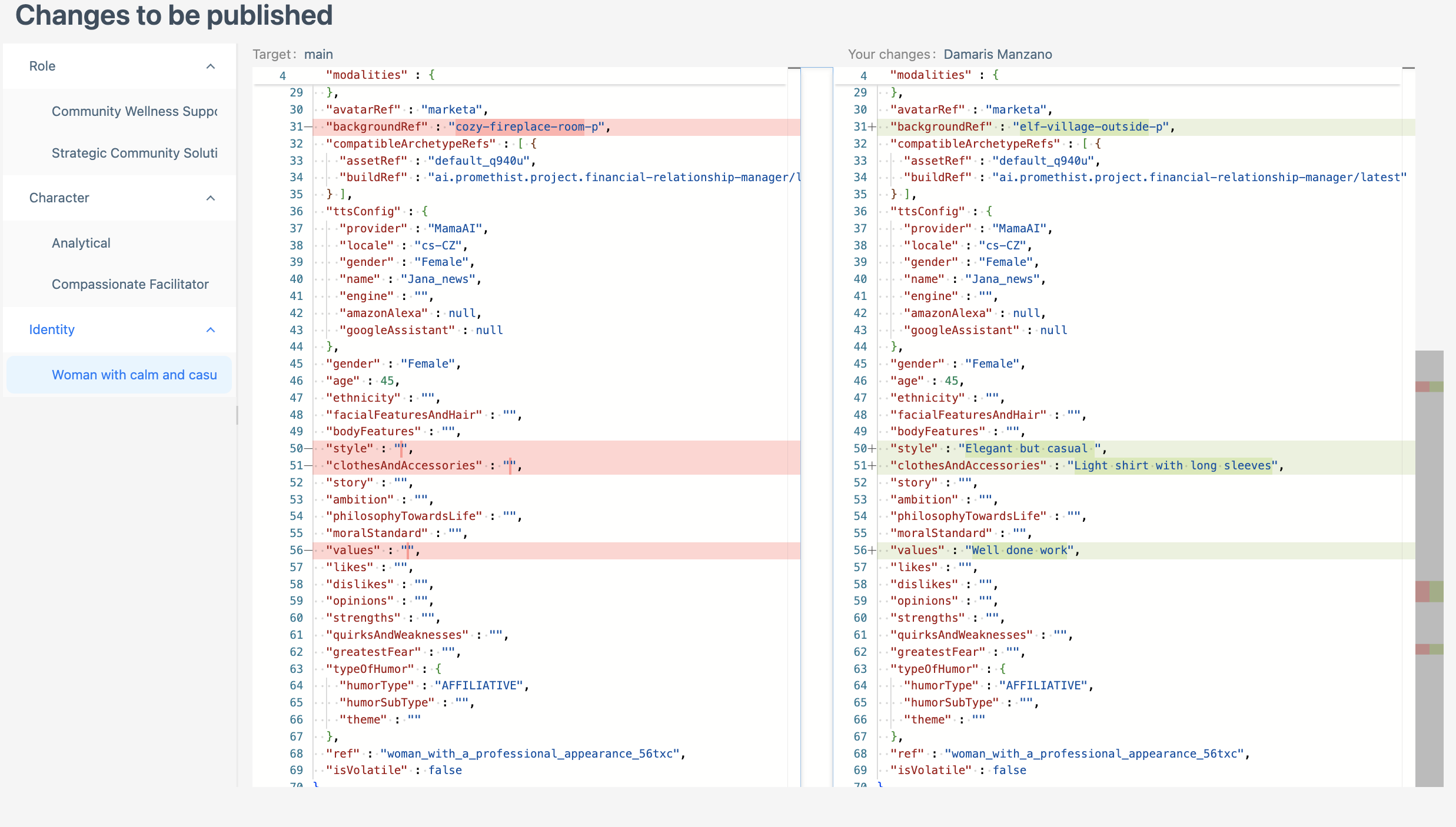The width and height of the screenshot is (1456, 827).
Task: Click the plus change marker on line 31 right pane
Action: point(873,126)
